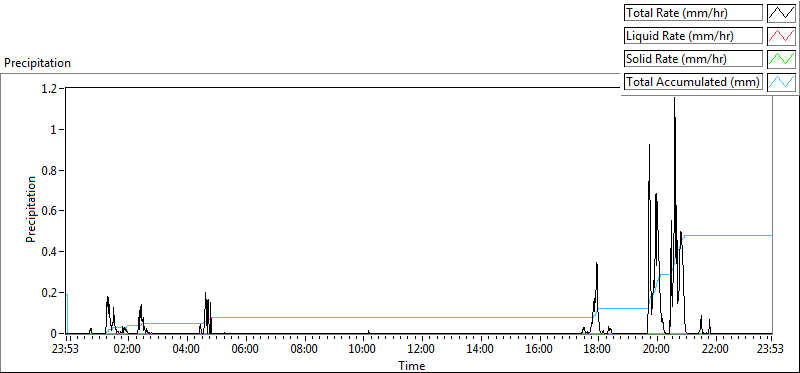800x373 pixels.
Task: Select the Total Accumulated (mm) legend label
Action: 693,82
